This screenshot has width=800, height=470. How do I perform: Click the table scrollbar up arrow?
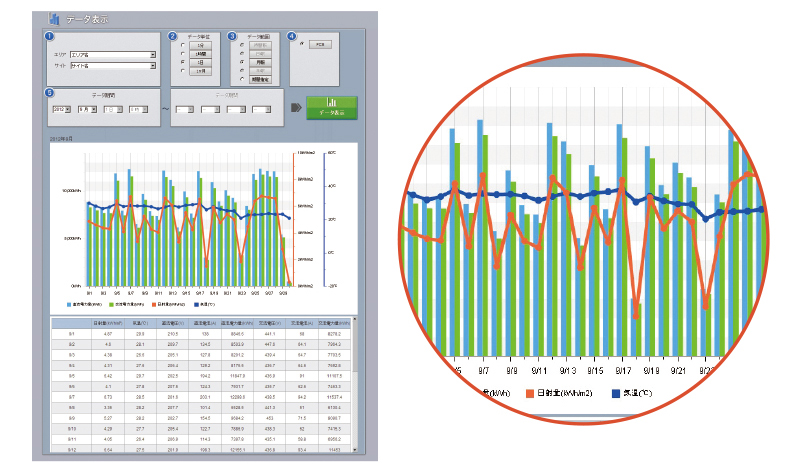(x=355, y=319)
